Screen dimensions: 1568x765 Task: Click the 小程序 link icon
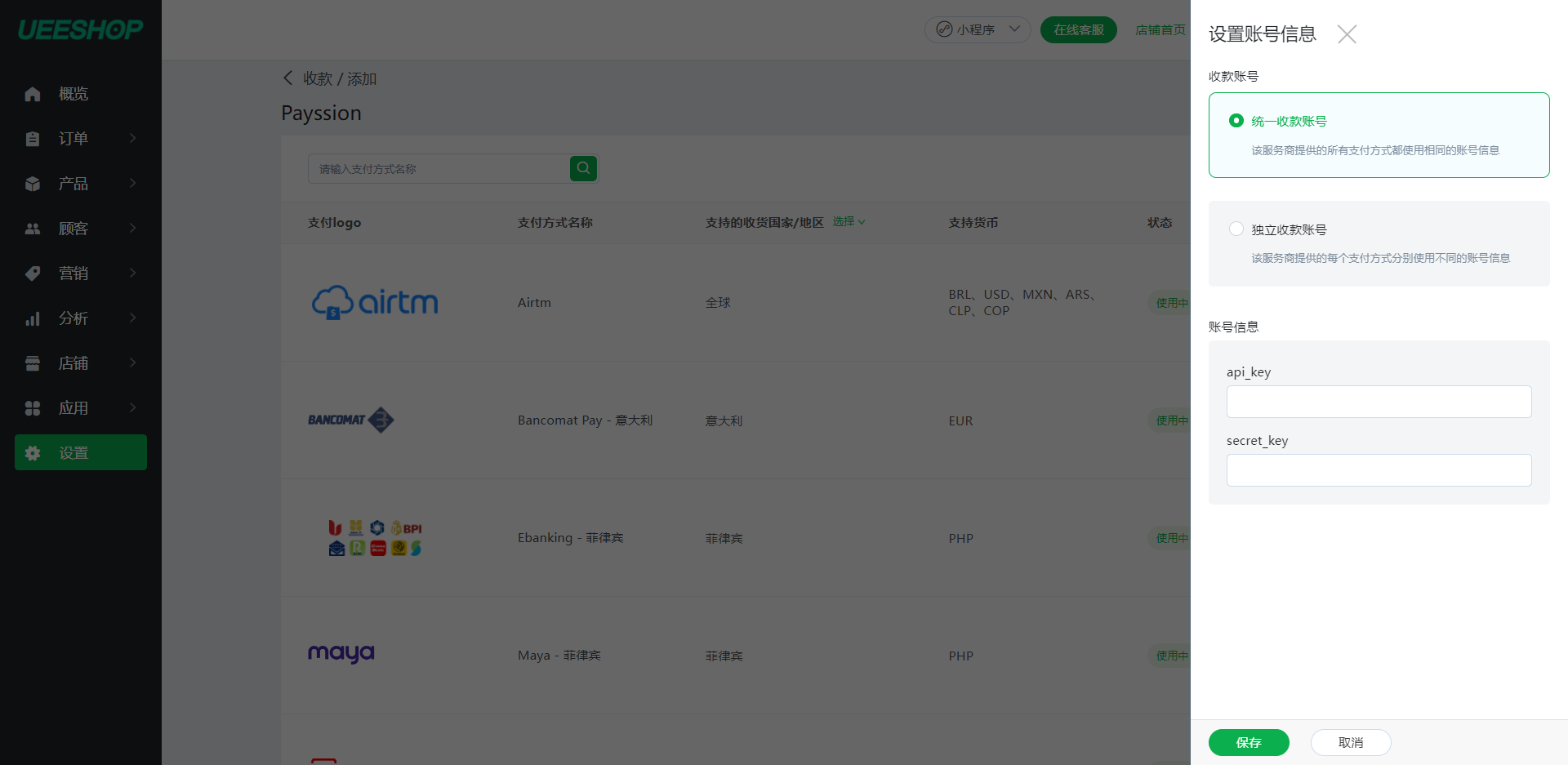[944, 29]
